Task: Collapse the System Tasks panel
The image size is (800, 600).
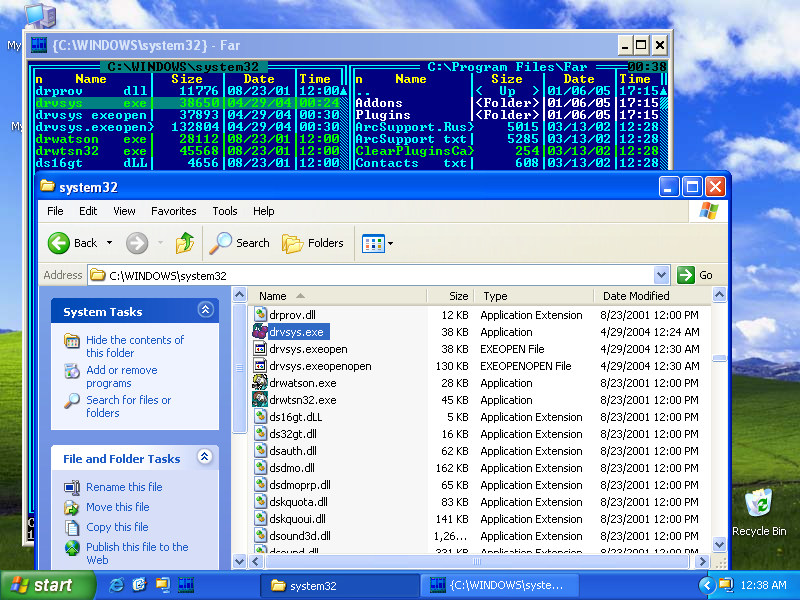Action: click(205, 310)
